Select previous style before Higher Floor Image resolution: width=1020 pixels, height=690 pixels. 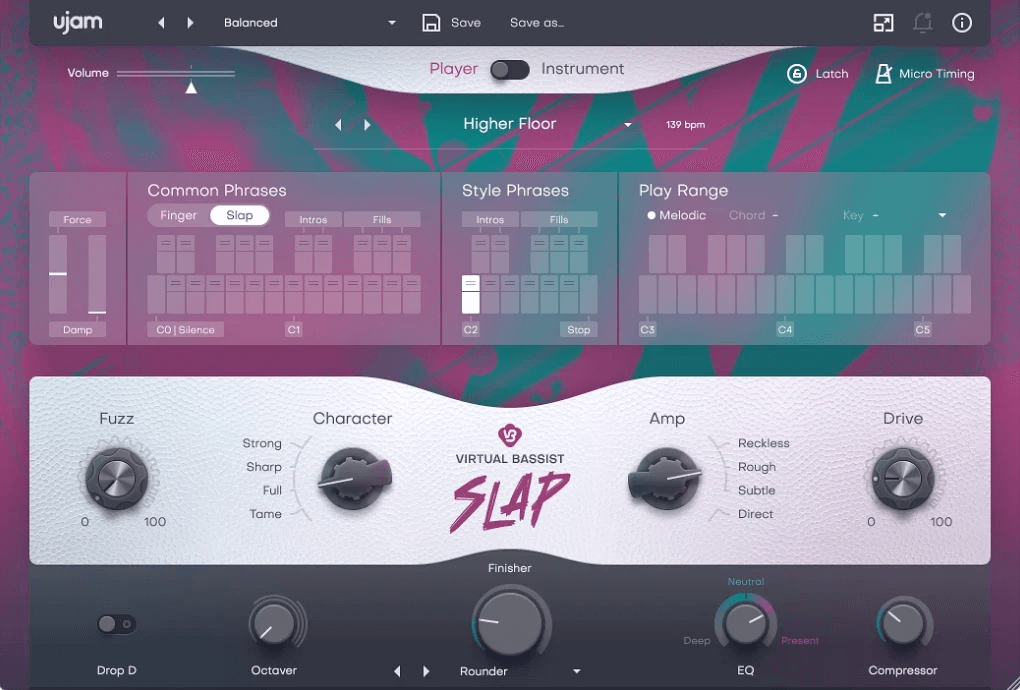(x=338, y=124)
